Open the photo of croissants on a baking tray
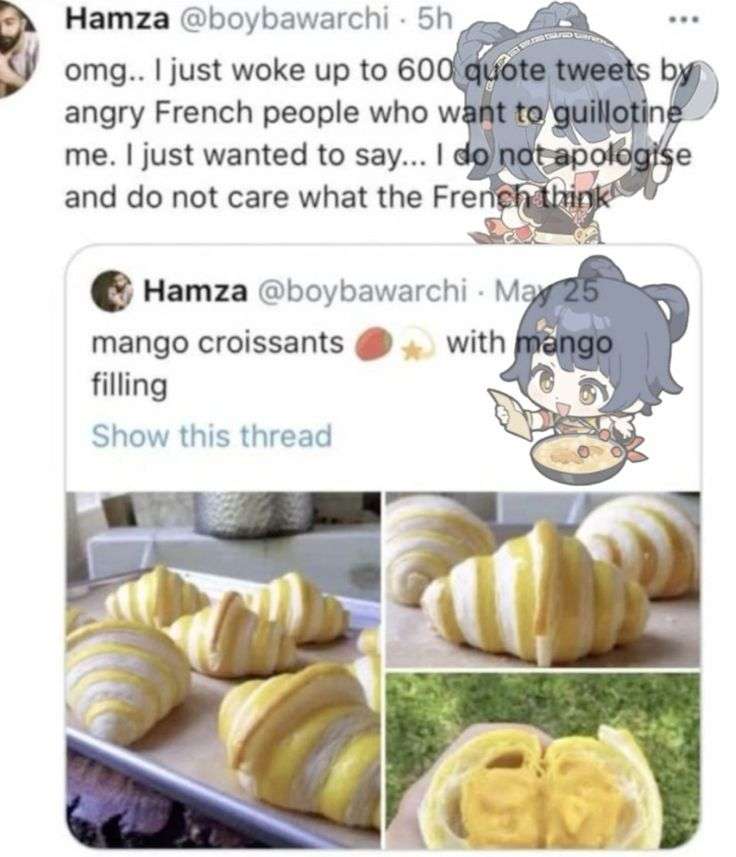This screenshot has height=857, width=736. tap(223, 670)
